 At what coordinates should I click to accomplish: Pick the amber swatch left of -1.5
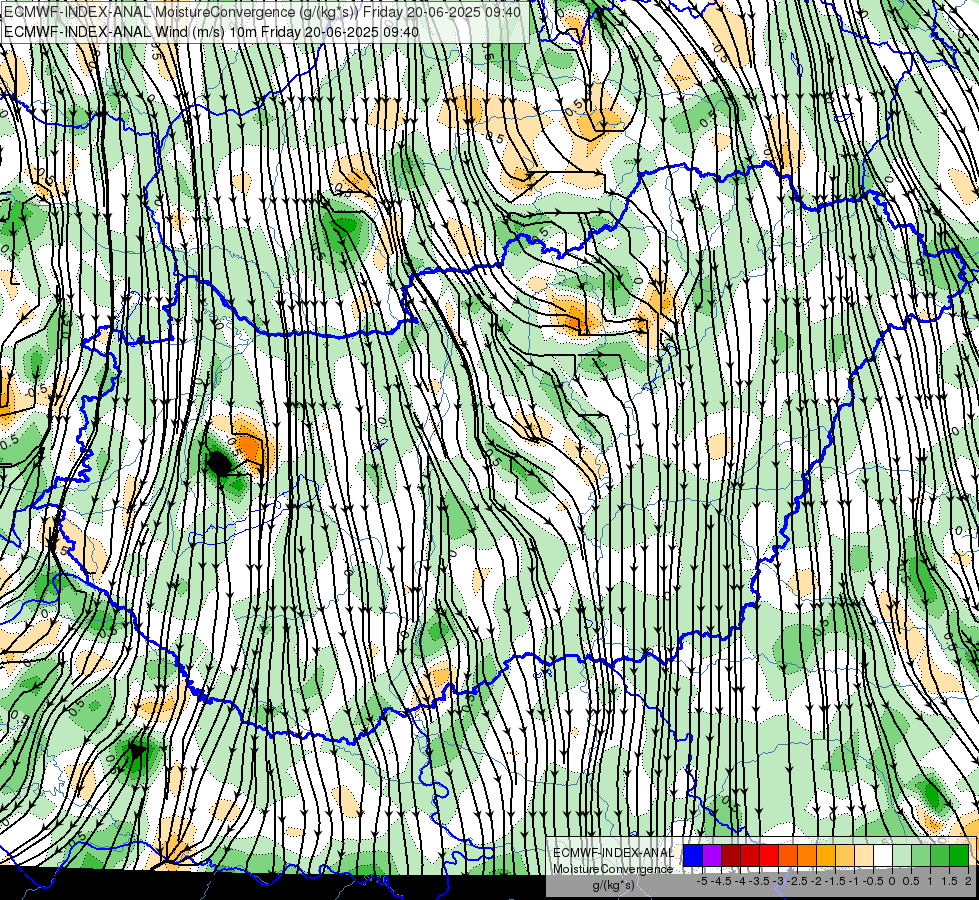coord(825,855)
